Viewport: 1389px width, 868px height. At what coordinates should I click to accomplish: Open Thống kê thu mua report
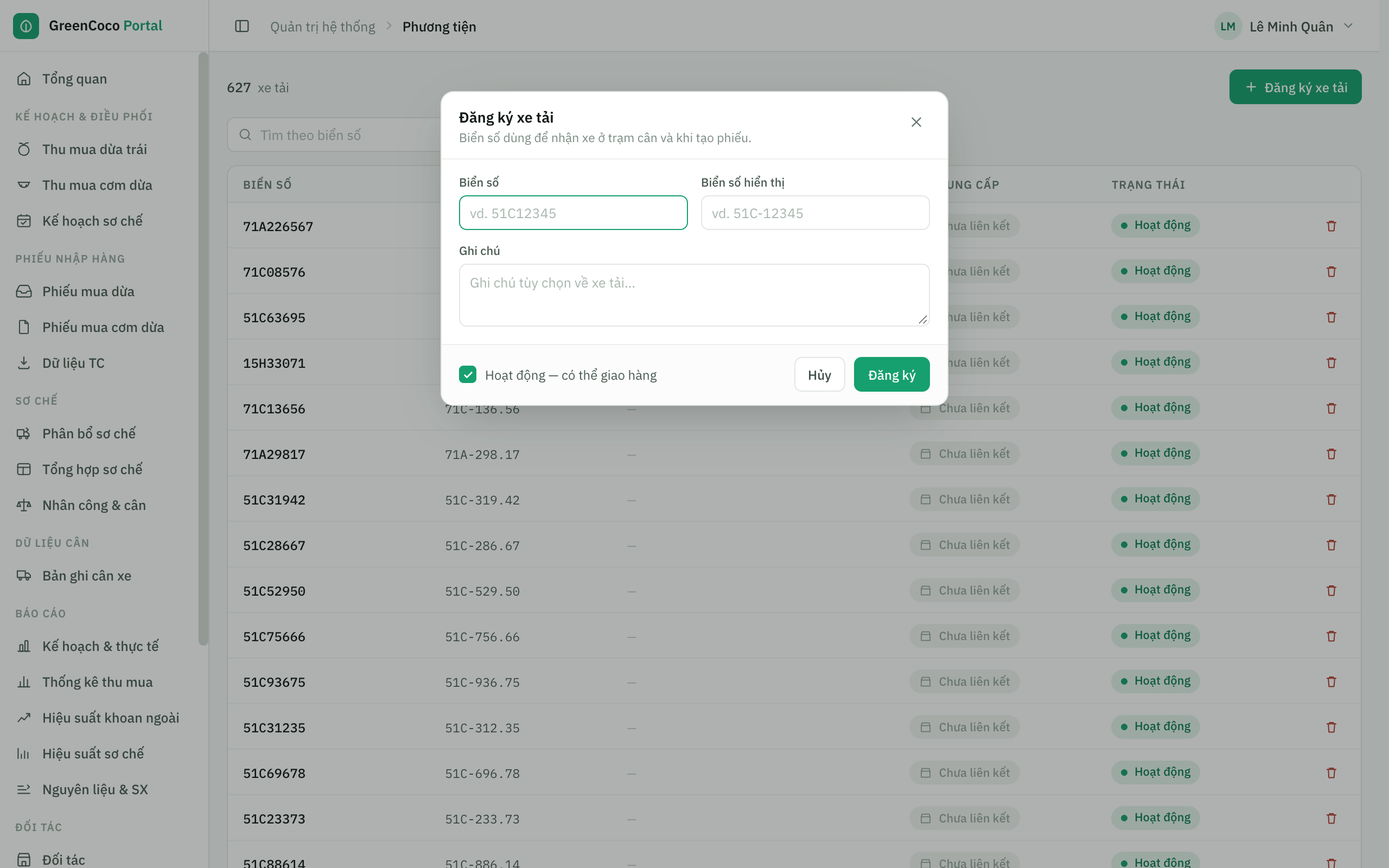(100, 682)
